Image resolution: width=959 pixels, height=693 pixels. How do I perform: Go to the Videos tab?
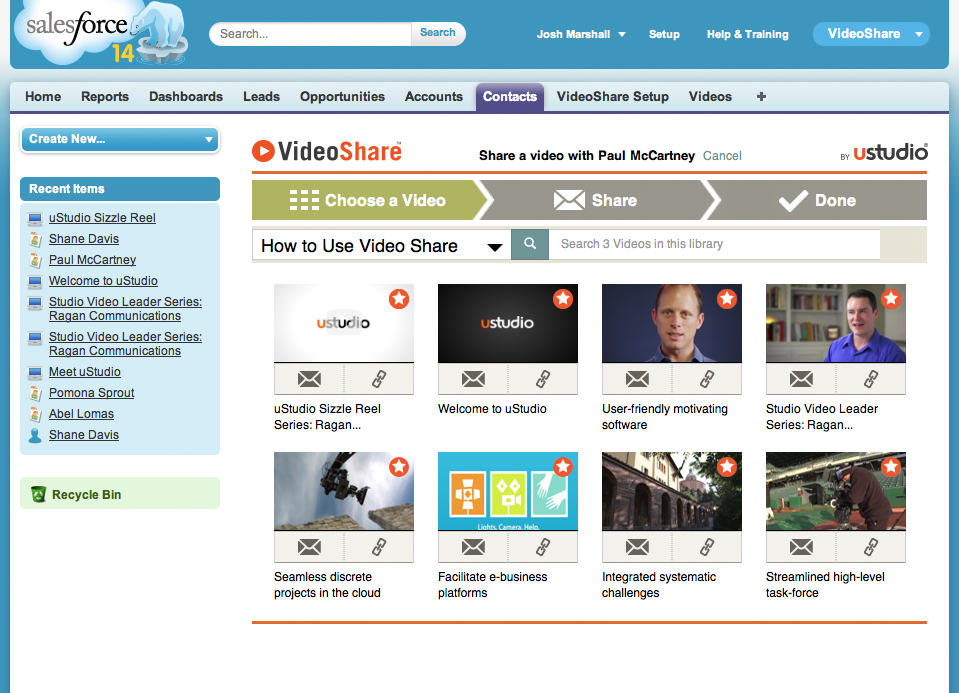[710, 97]
